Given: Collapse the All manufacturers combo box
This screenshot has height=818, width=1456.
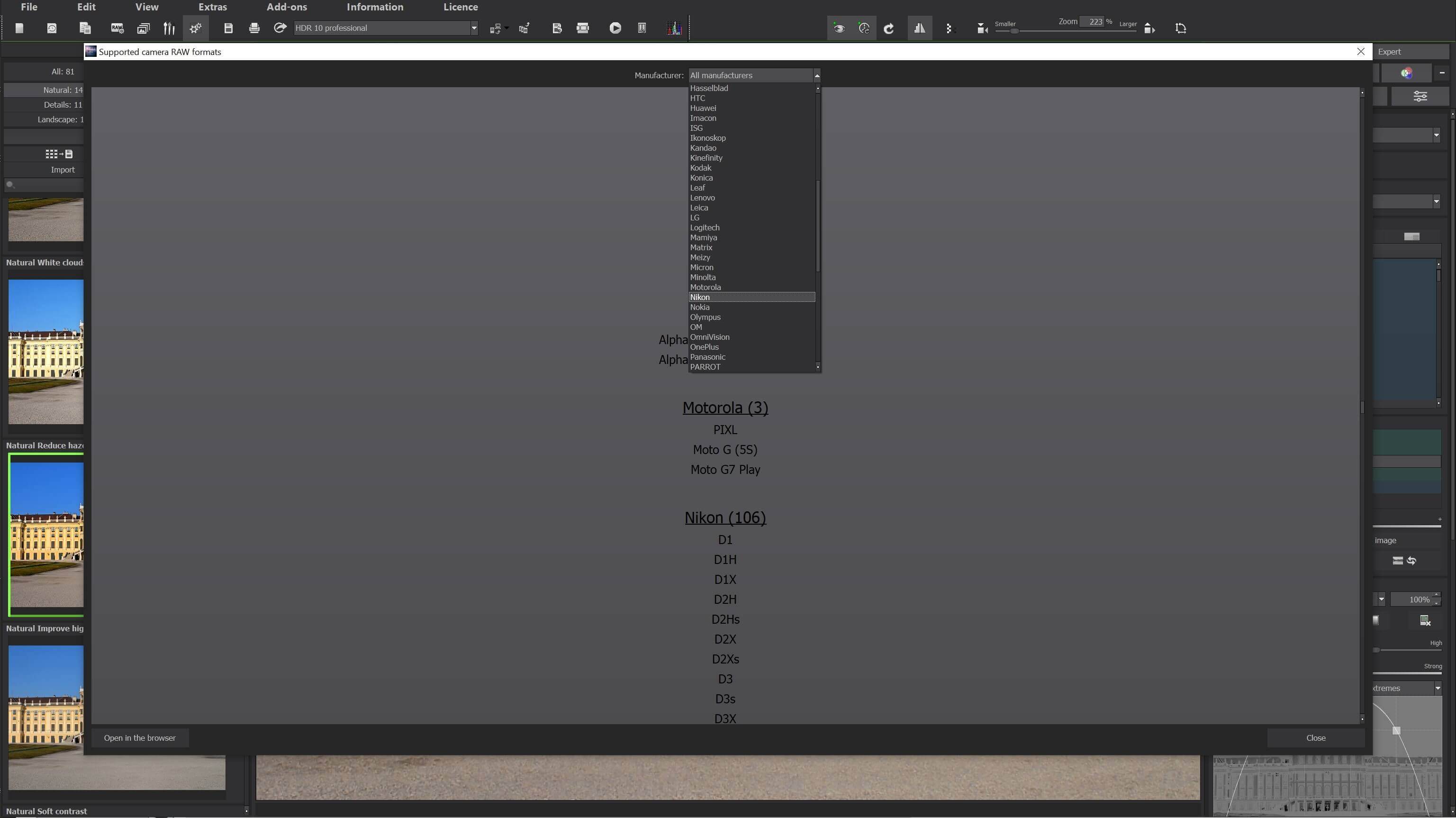Looking at the screenshot, I should [x=816, y=75].
